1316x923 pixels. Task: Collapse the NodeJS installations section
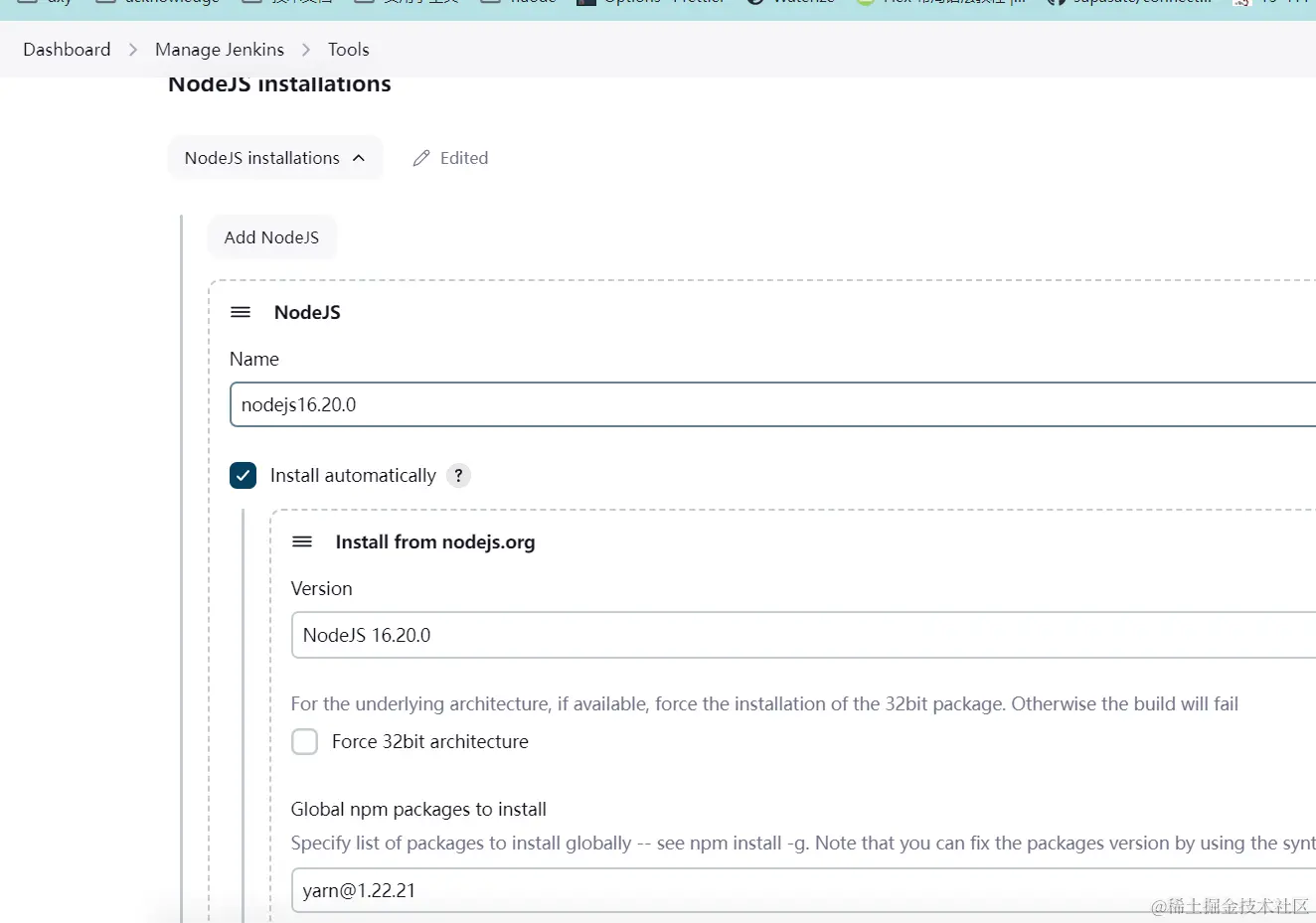[274, 157]
